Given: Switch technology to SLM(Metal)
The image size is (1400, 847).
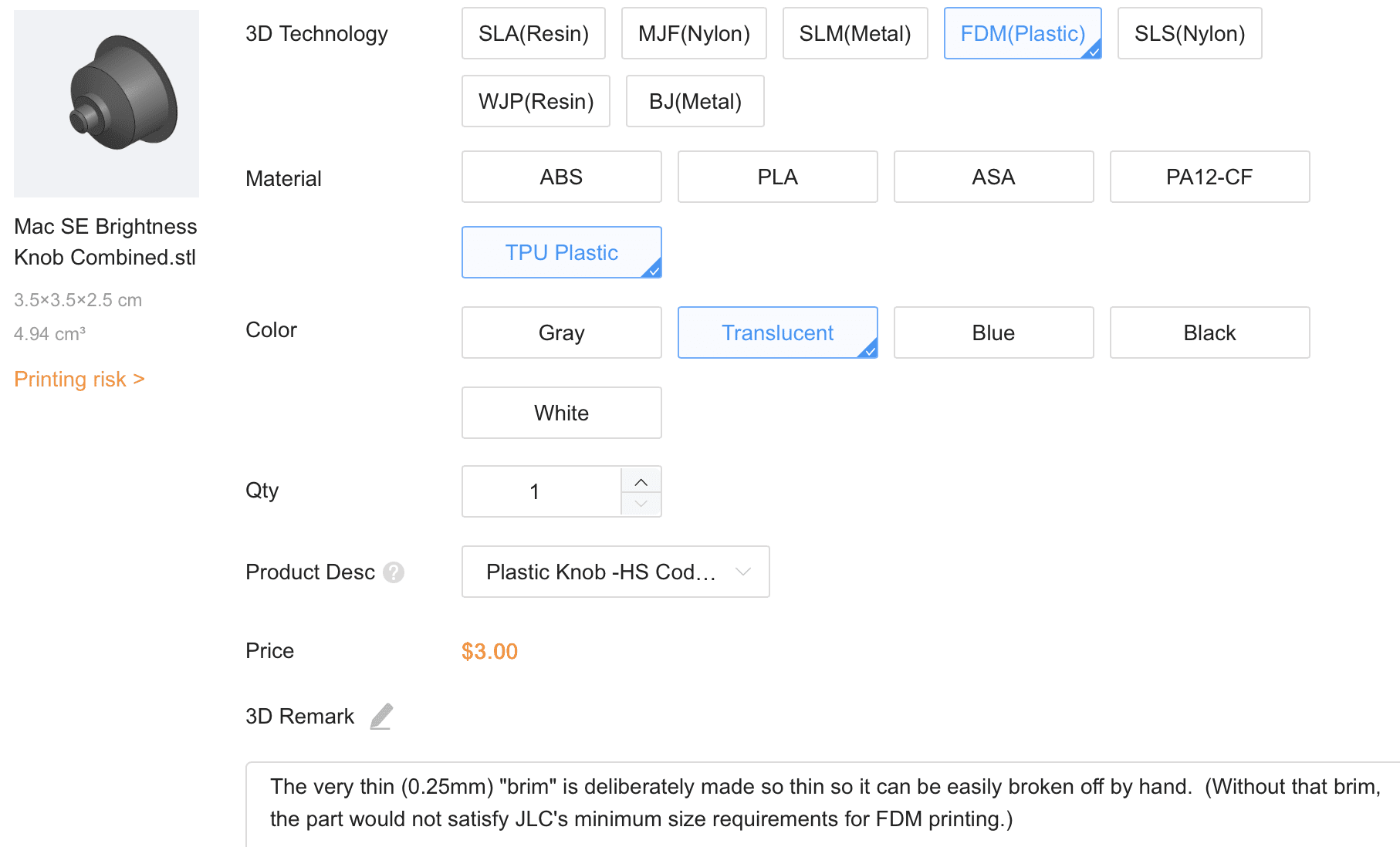Looking at the screenshot, I should tap(854, 34).
